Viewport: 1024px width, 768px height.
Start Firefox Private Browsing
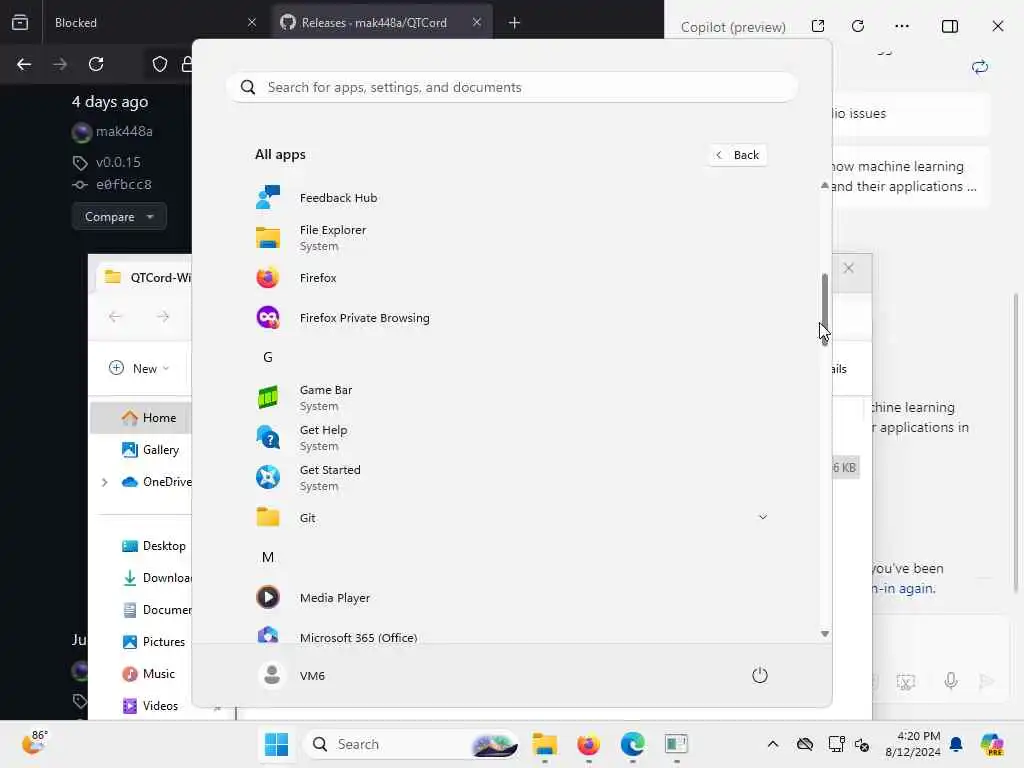coord(511,318)
